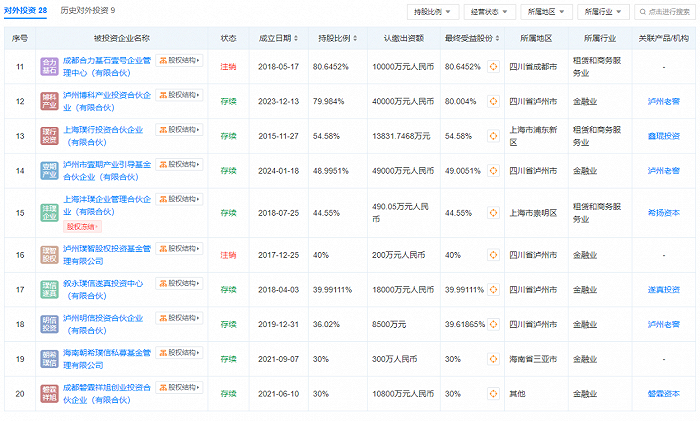The image size is (700, 421).
Task: Click the beneficial share icon for row 13
Action: click(x=494, y=135)
